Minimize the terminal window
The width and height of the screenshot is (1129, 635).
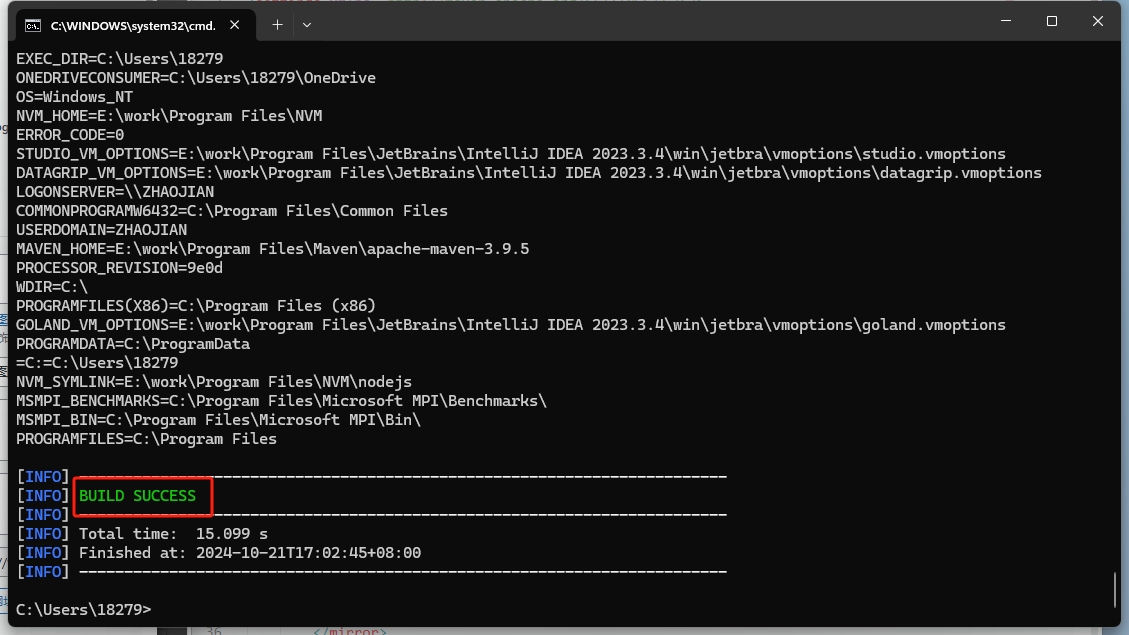[1006, 21]
